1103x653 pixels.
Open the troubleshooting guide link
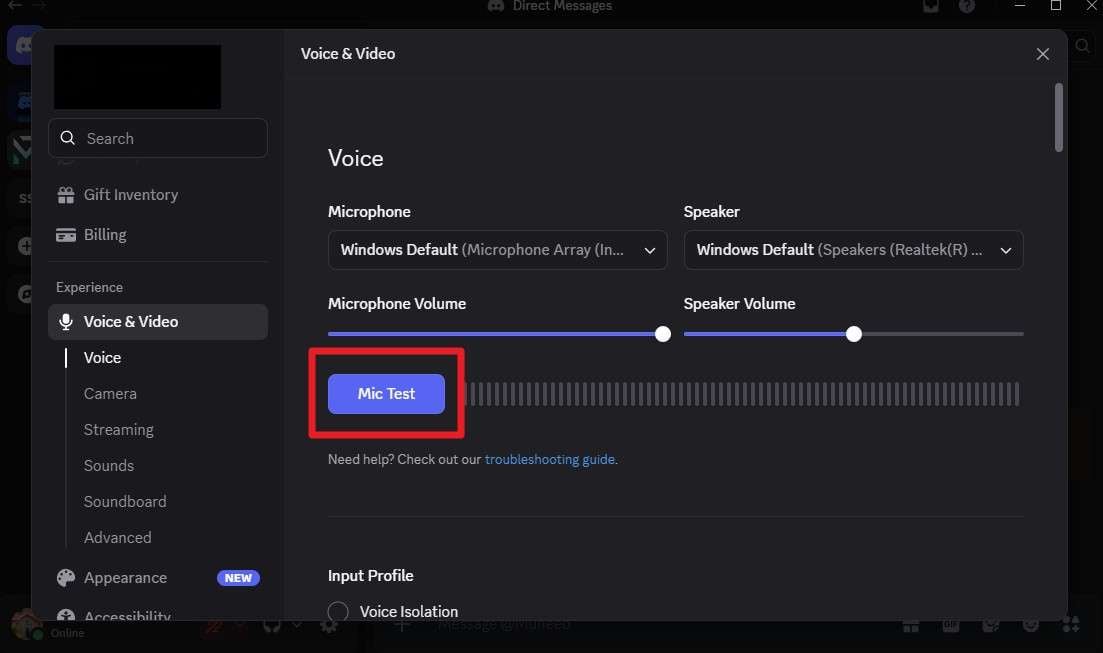(x=550, y=459)
